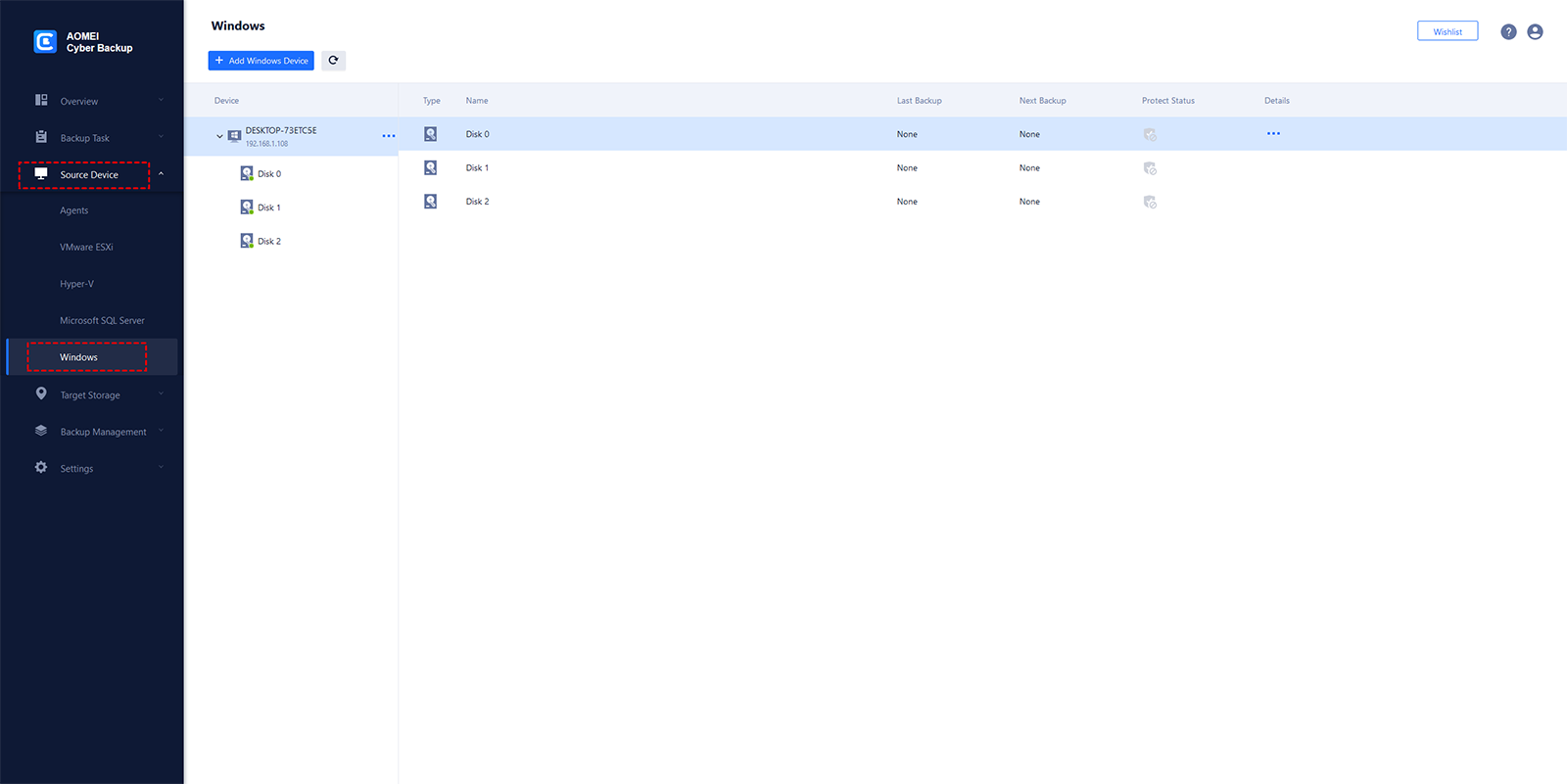1567x784 pixels.
Task: Click the Disk 2 icon in device tree
Action: pos(247,241)
